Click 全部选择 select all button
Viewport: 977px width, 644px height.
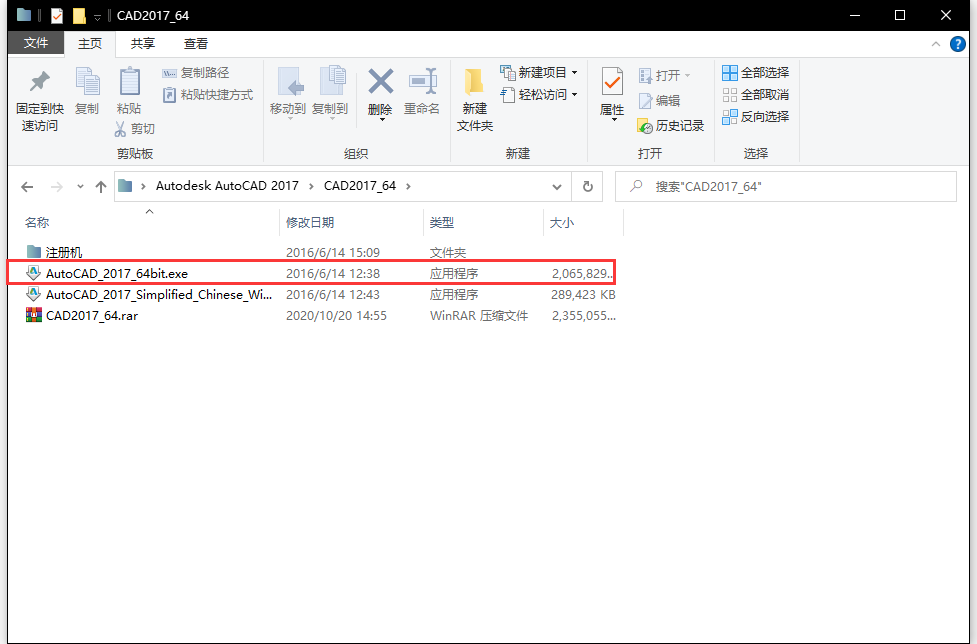pyautogui.click(x=756, y=72)
